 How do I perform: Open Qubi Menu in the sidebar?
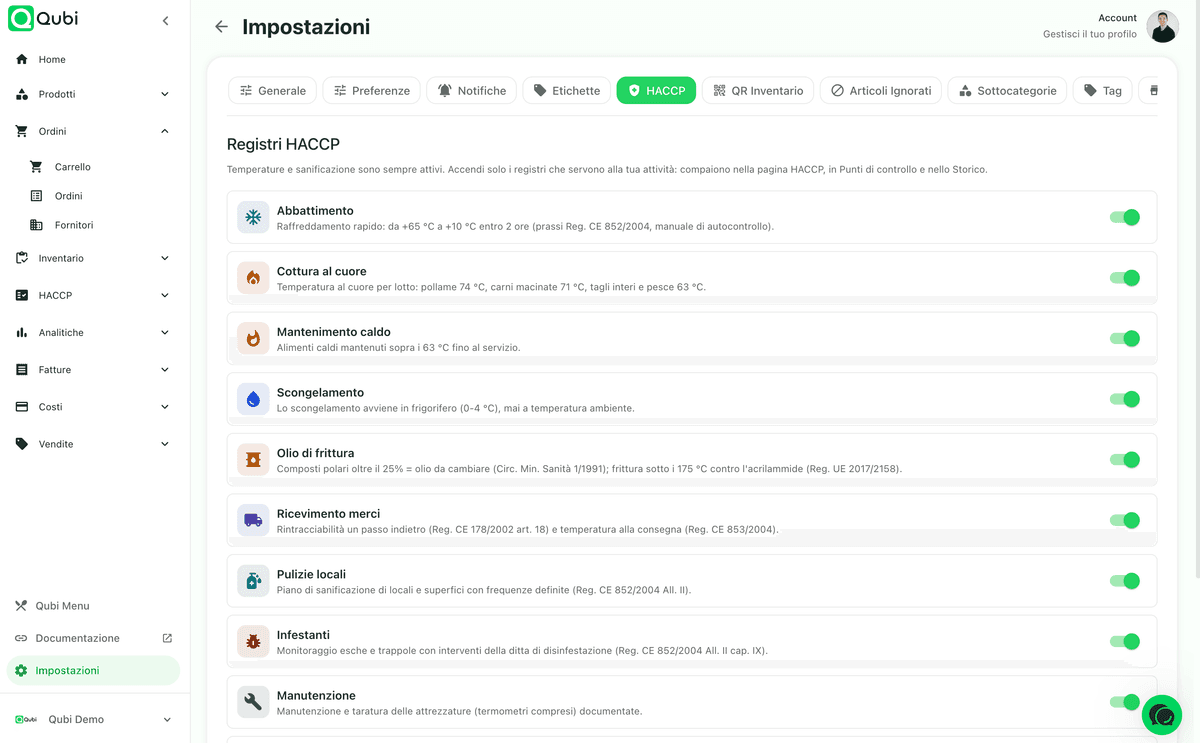click(x=95, y=606)
